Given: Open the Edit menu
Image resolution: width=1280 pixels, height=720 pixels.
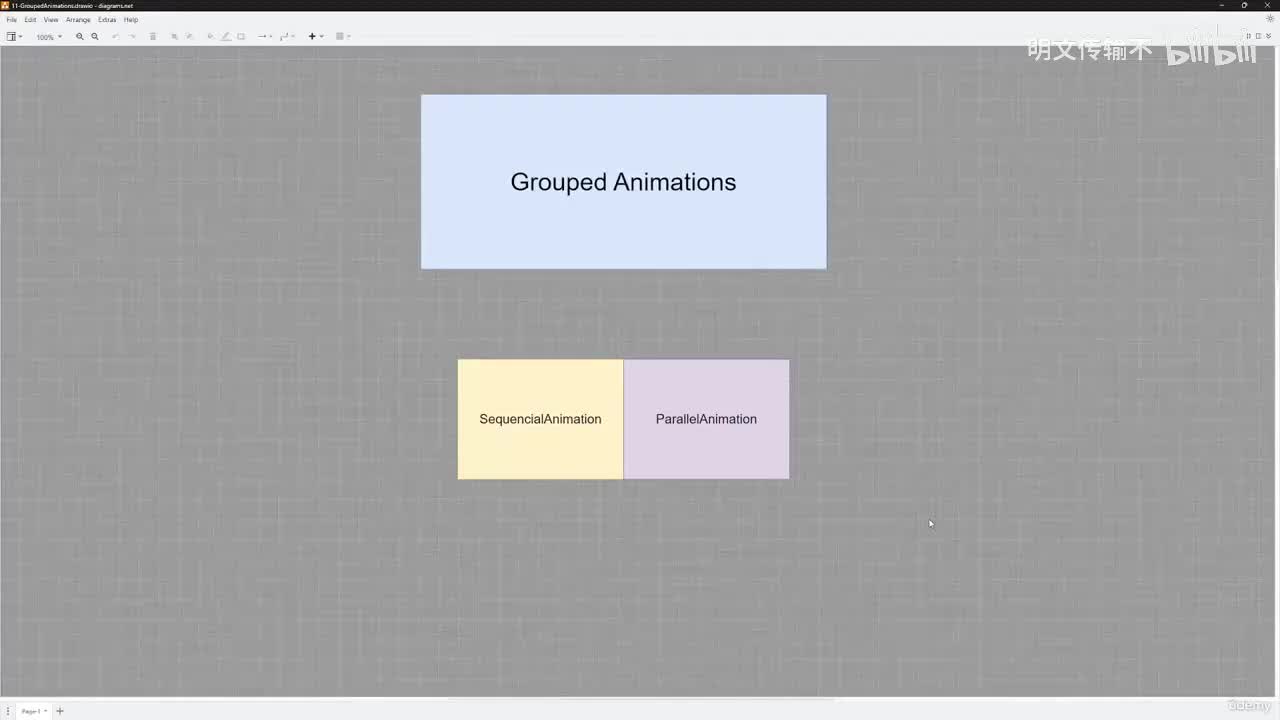Looking at the screenshot, I should pos(30,20).
